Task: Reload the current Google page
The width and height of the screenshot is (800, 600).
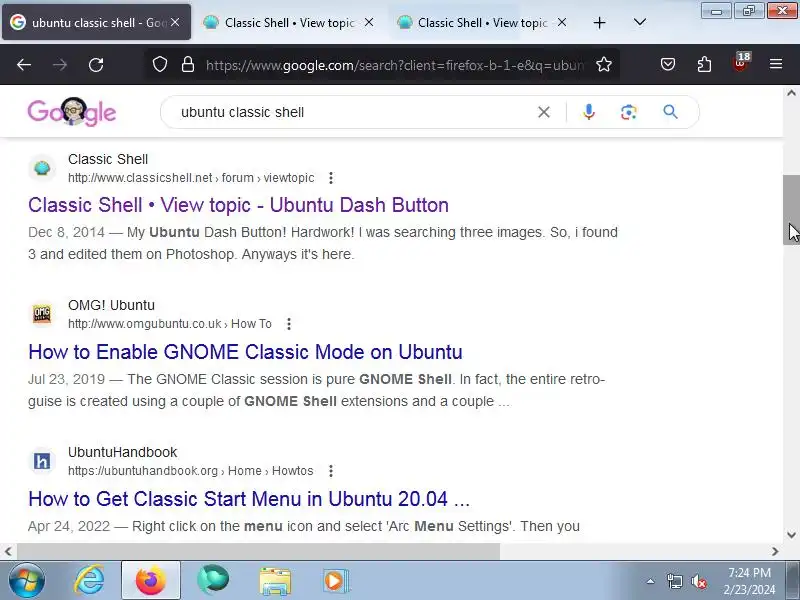Action: [96, 65]
